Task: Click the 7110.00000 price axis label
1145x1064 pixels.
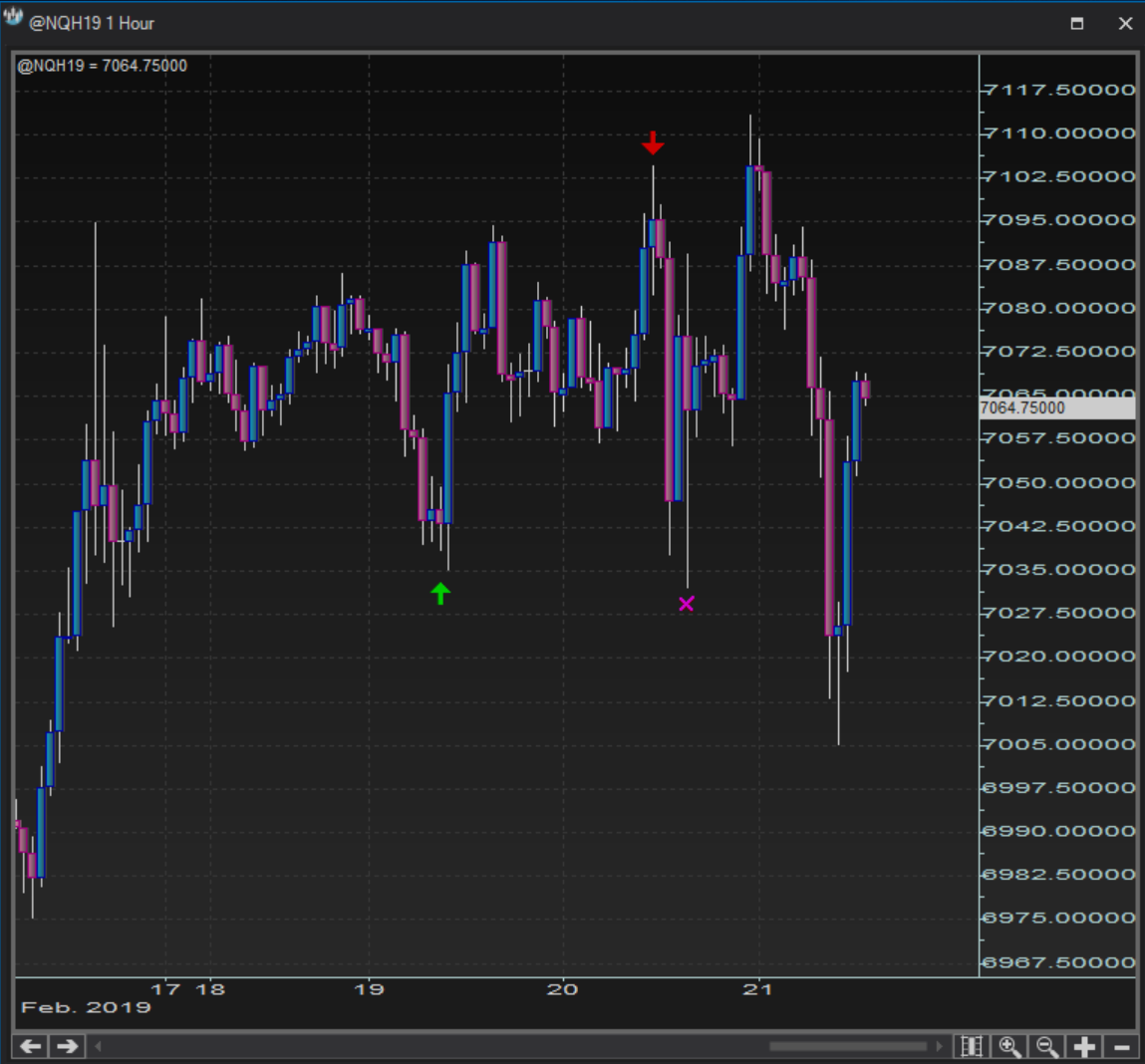Action: pyautogui.click(x=1059, y=133)
